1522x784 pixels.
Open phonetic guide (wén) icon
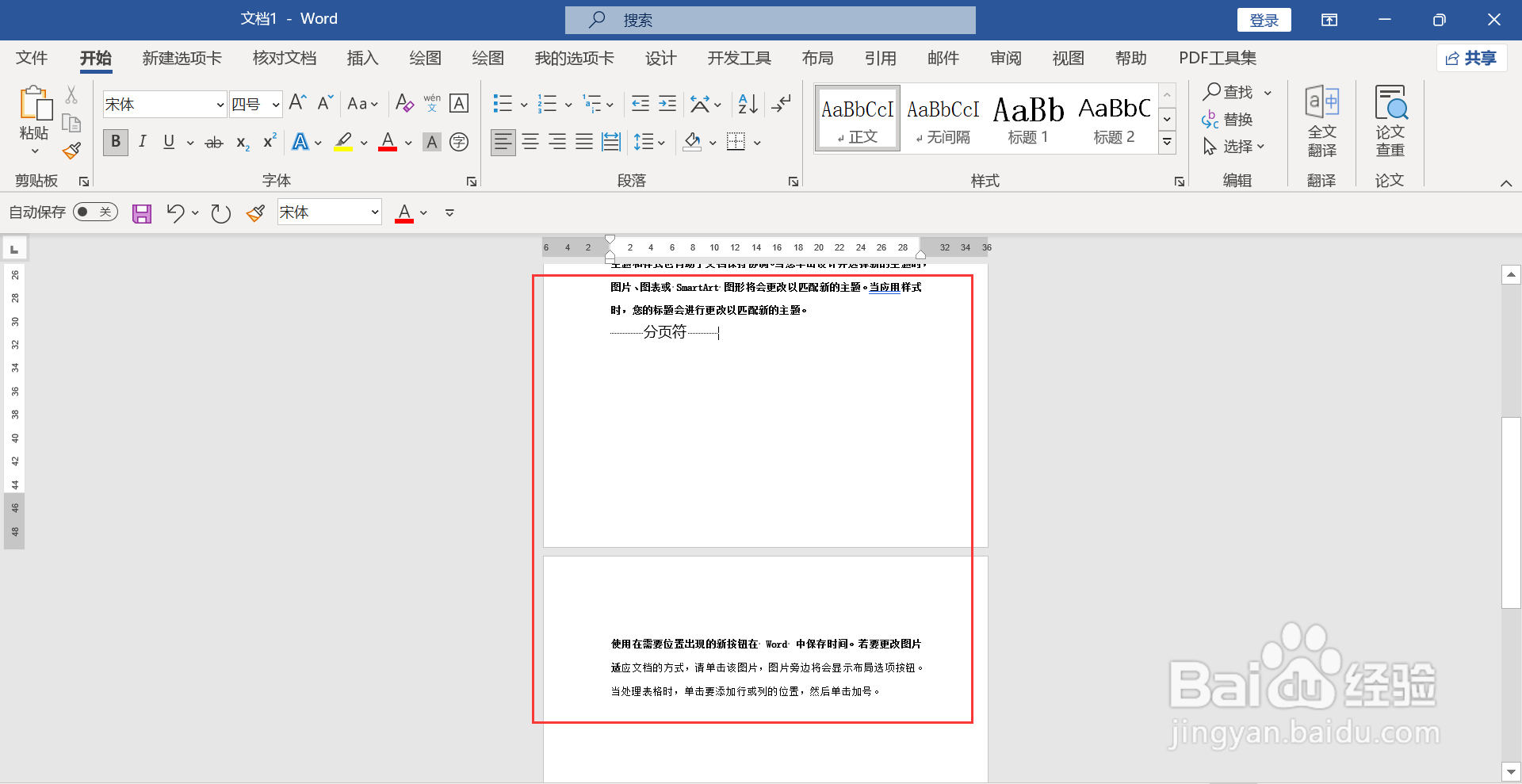click(x=432, y=103)
